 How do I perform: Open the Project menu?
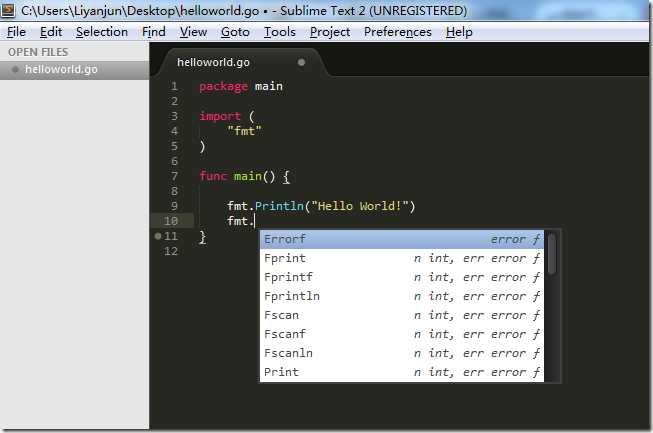click(330, 32)
